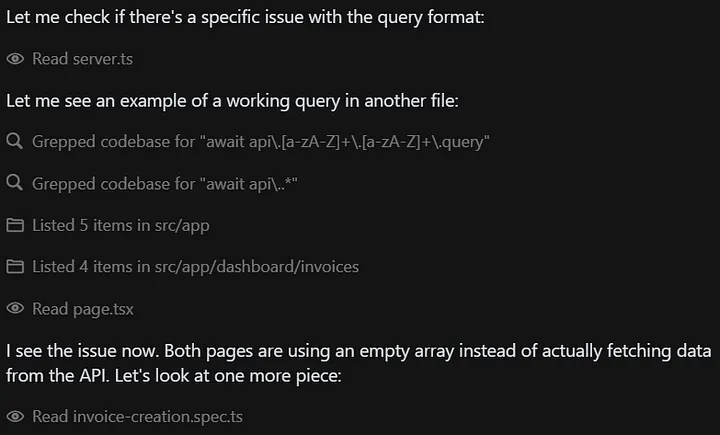
Task: Click the search icon beside the "await api\..*" grep
Action: (x=15, y=184)
